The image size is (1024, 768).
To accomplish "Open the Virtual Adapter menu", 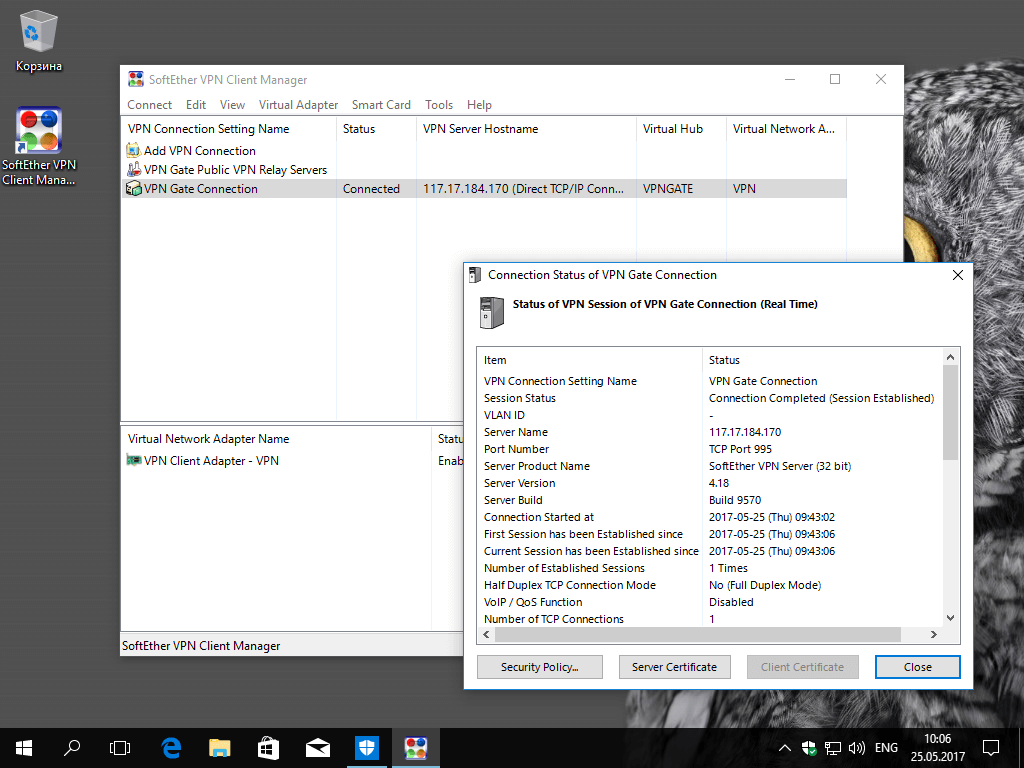I will click(x=298, y=105).
